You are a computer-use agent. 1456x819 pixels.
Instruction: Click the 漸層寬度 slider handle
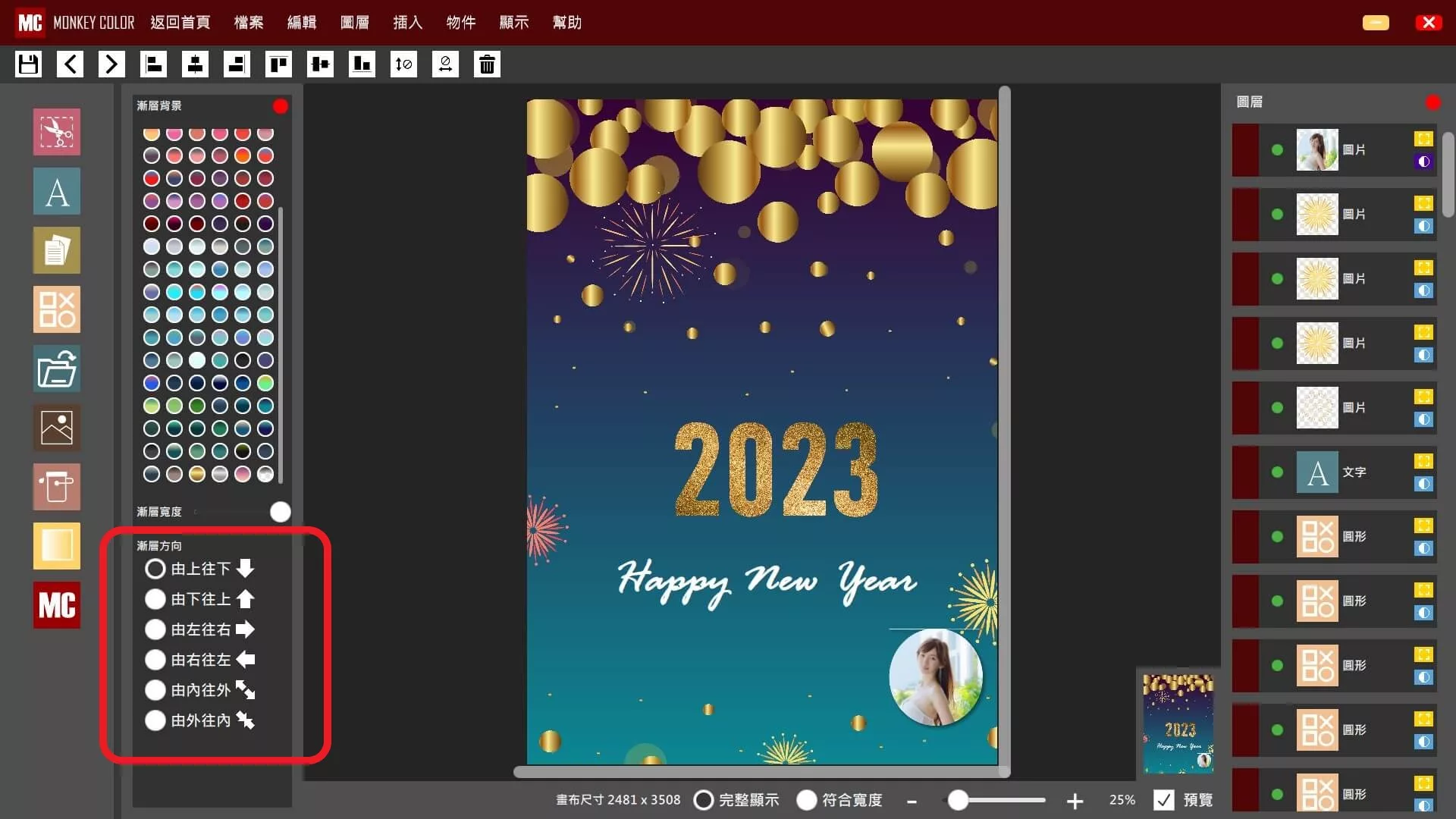(281, 512)
